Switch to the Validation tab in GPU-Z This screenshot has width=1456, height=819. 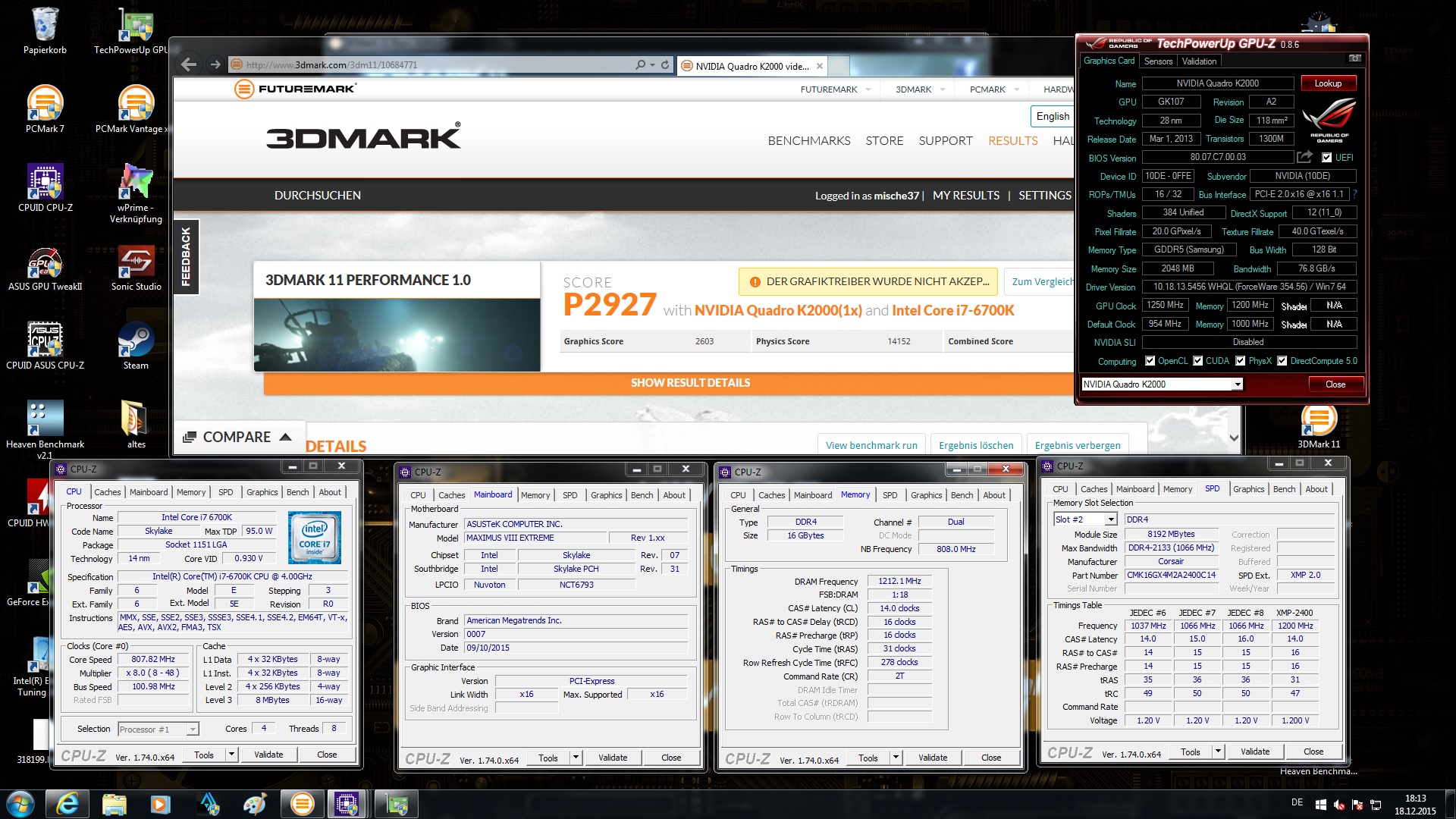click(1199, 61)
